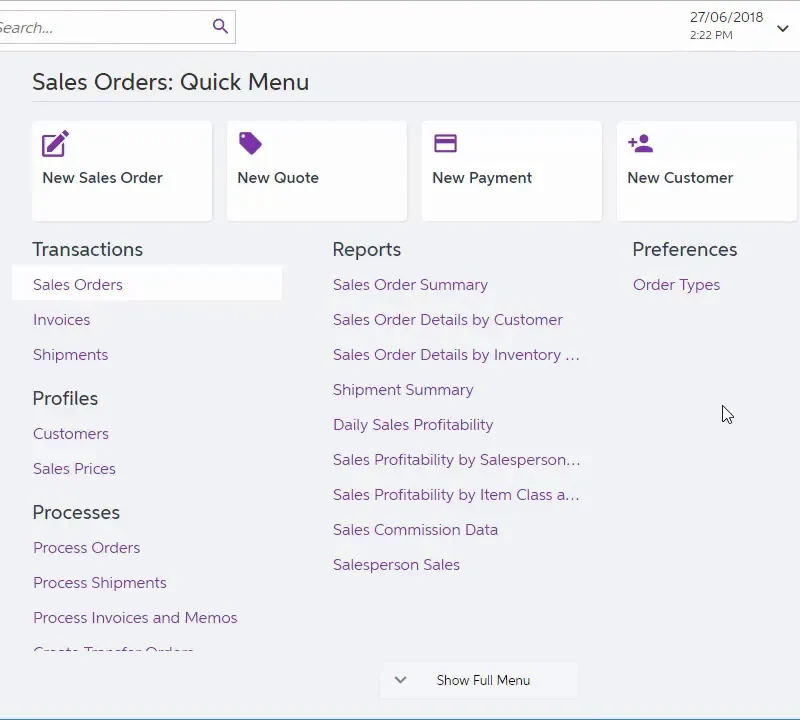Open Sales Profitability by Salesperson report
This screenshot has height=720, width=800.
(457, 460)
